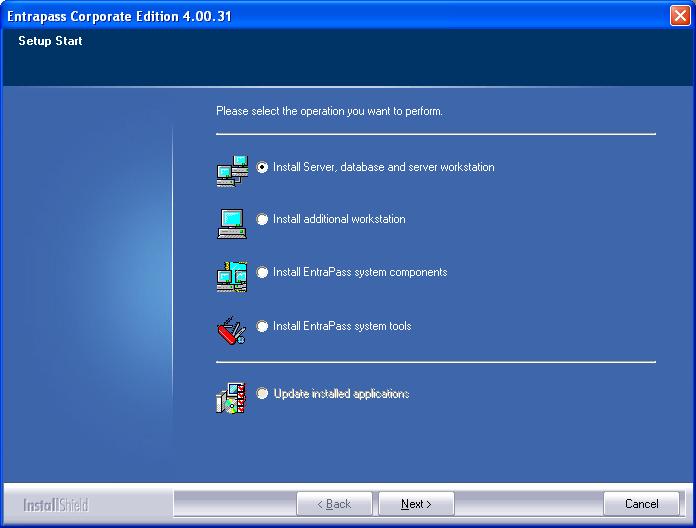
Task: Select Update installed applications radio button
Action: point(262,394)
